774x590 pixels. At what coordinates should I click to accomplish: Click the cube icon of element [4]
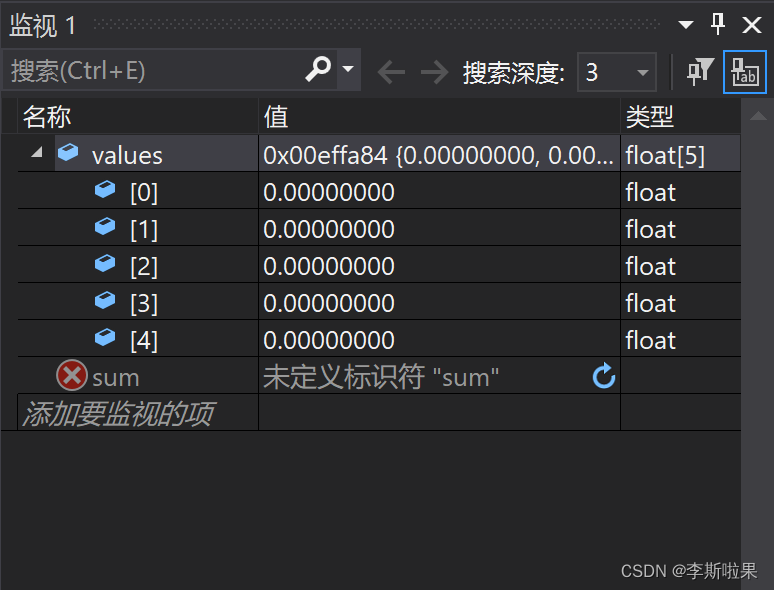[105, 337]
